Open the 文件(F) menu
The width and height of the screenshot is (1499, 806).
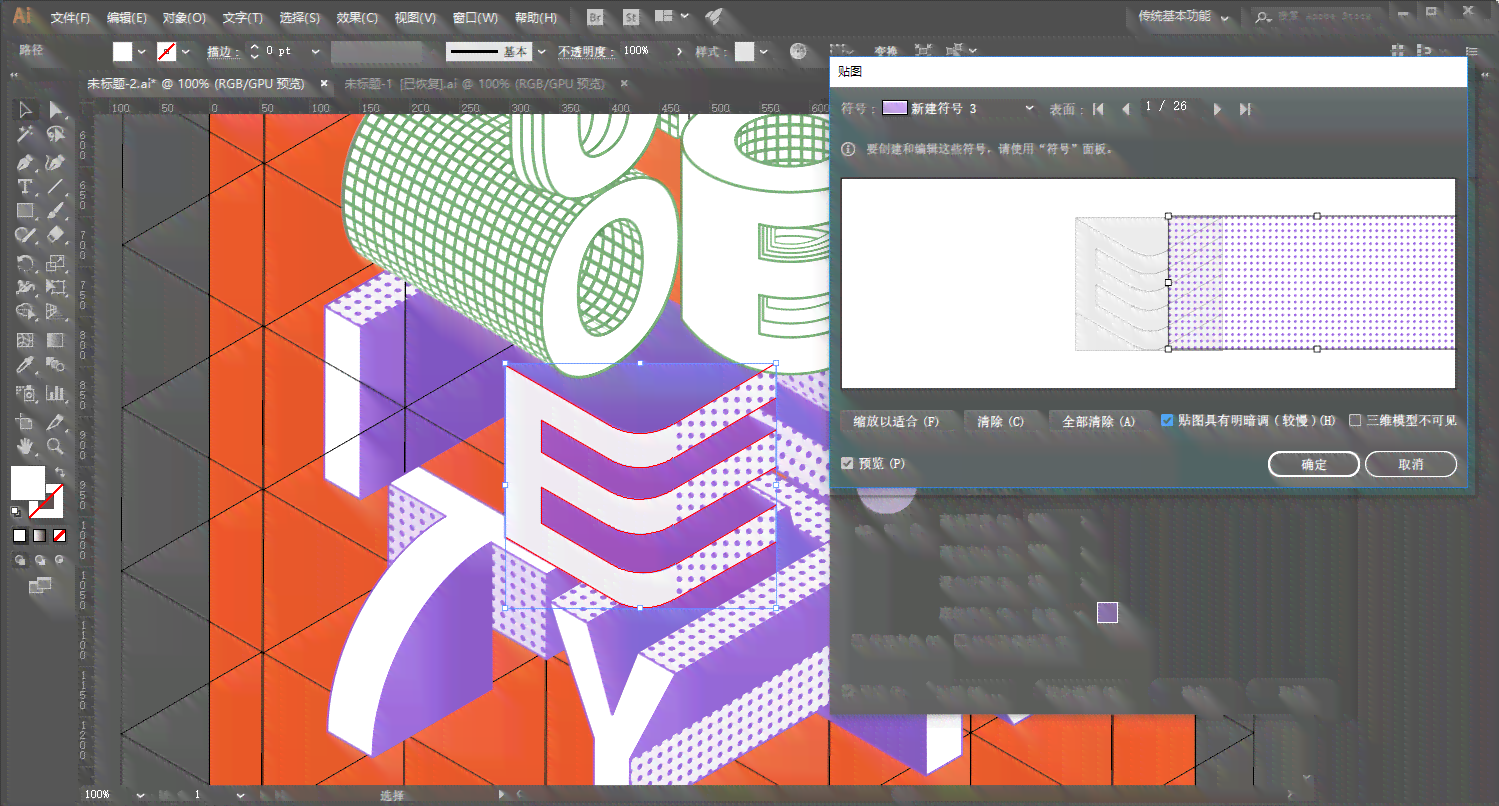pyautogui.click(x=70, y=18)
